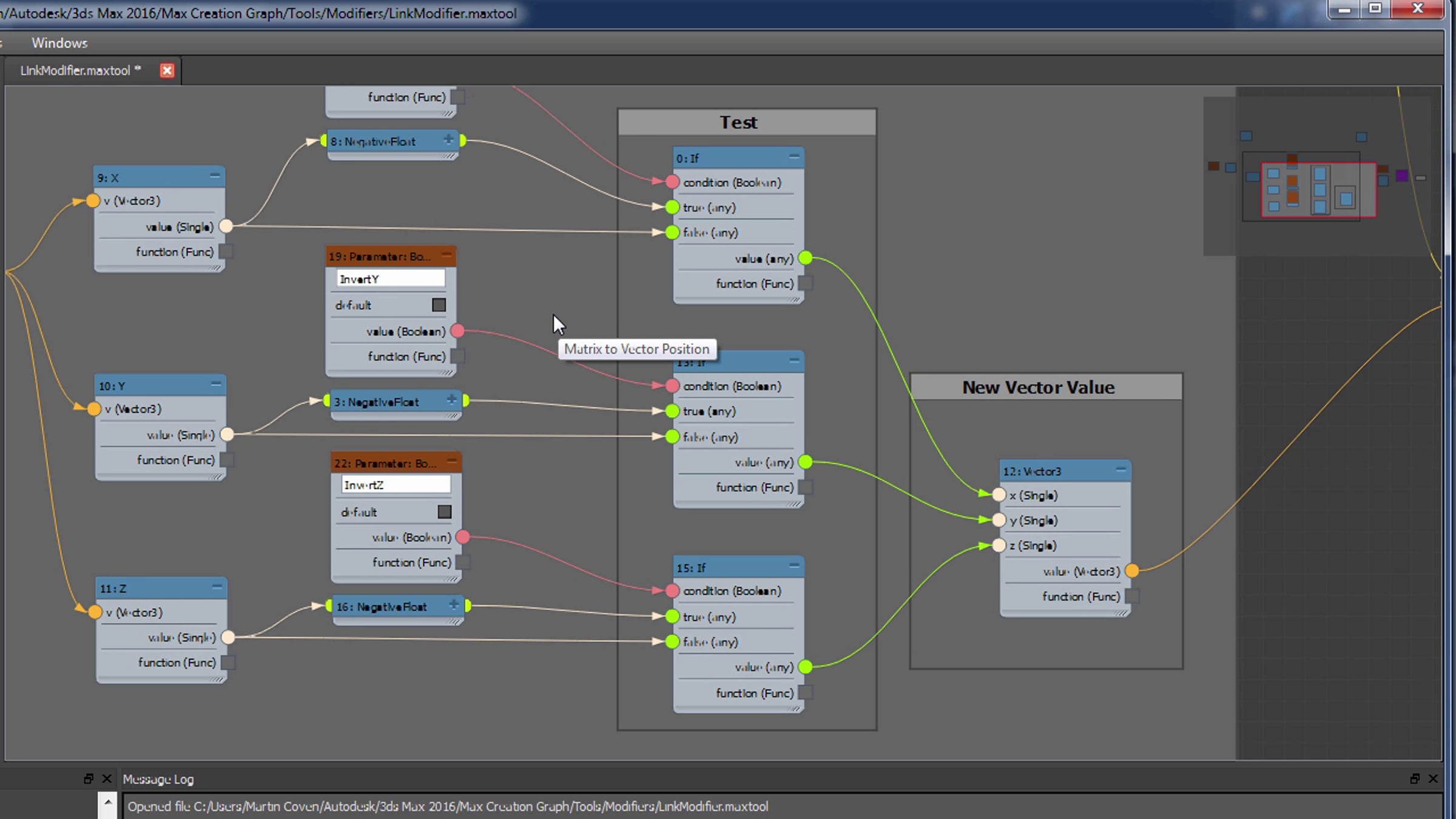Toggle the default checkbox in the InvertZ parameter node
Screen dimensions: 1456x819
tap(445, 512)
